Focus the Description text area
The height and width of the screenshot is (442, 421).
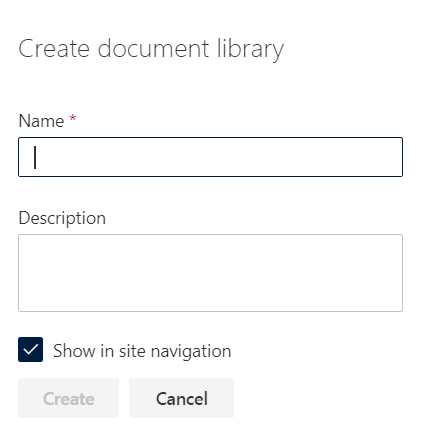point(210,273)
